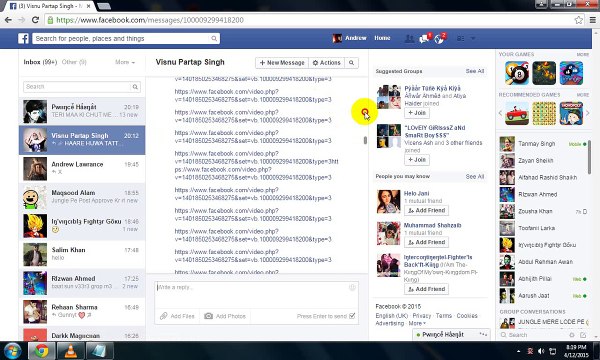Open Monopoly recommended game icon
The width and height of the screenshot is (600, 360).
tap(571, 113)
